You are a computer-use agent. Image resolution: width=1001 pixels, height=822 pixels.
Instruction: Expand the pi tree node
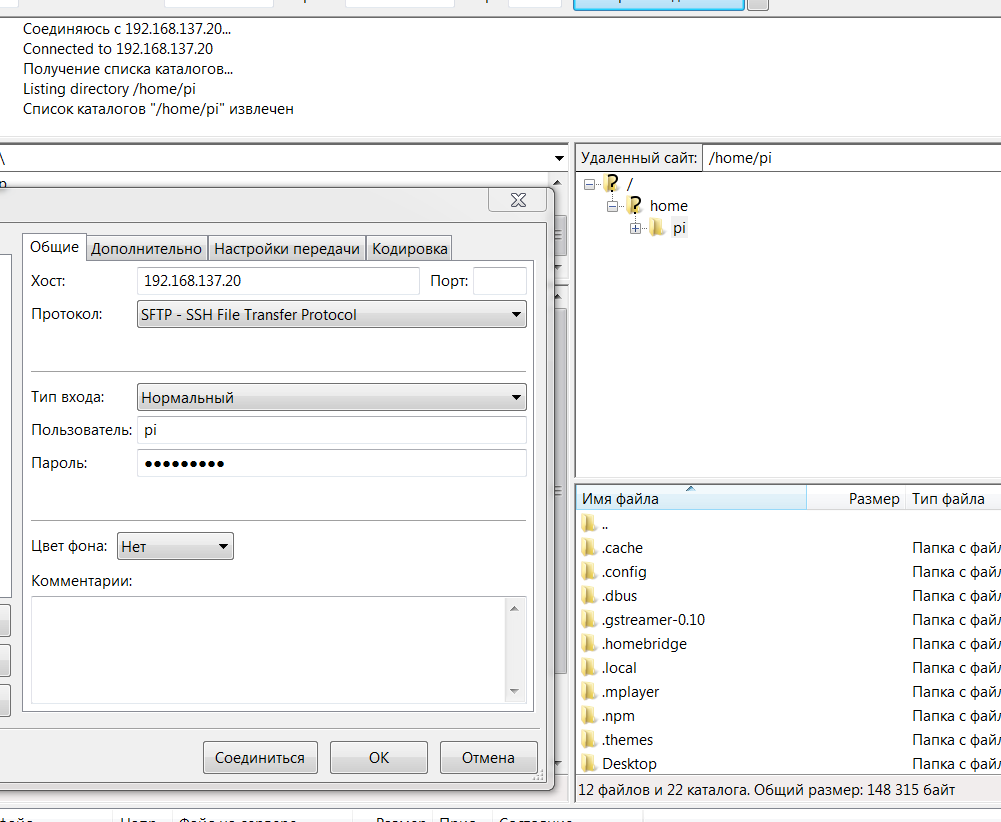tap(635, 228)
